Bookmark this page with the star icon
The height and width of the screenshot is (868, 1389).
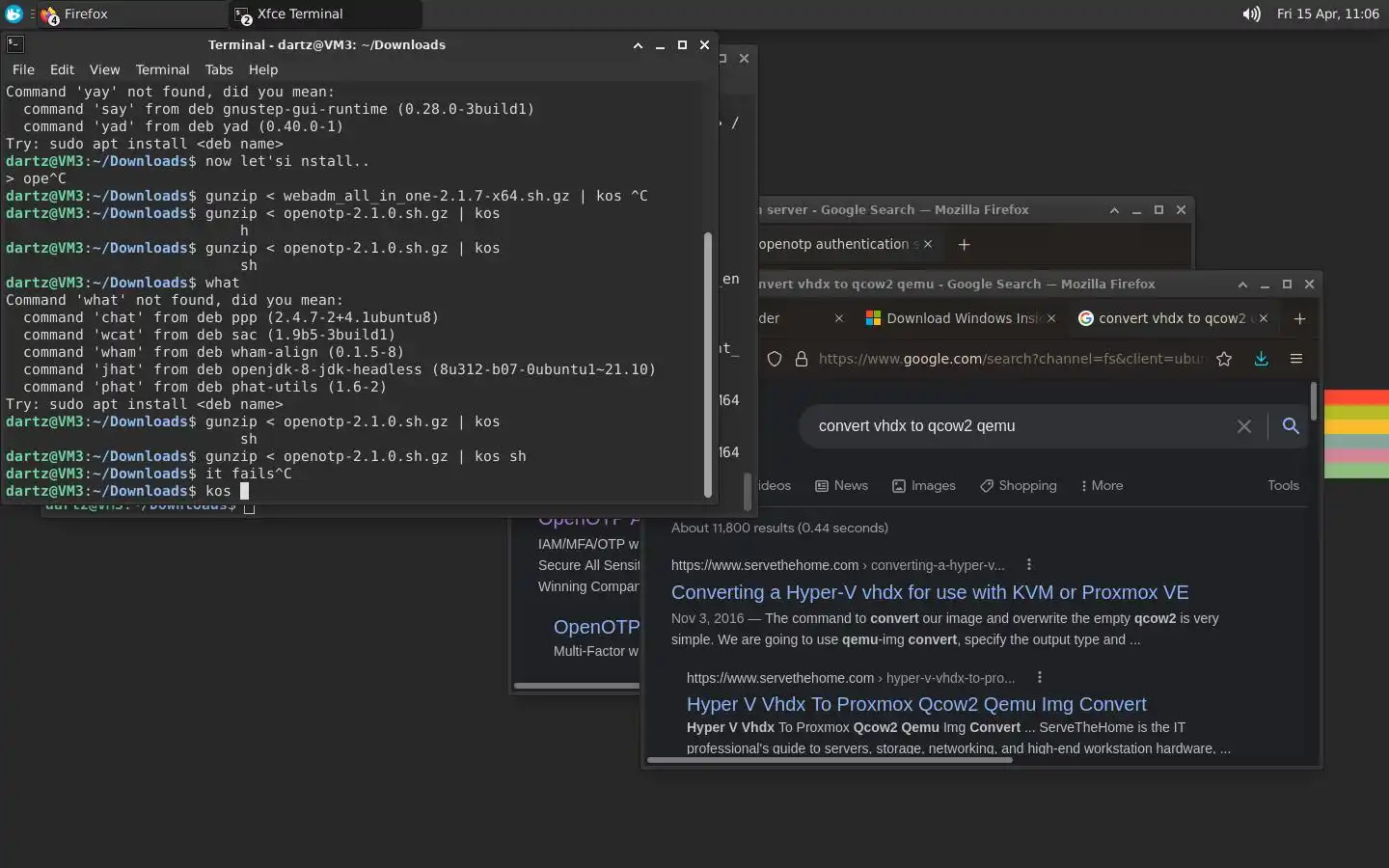[x=1224, y=359]
